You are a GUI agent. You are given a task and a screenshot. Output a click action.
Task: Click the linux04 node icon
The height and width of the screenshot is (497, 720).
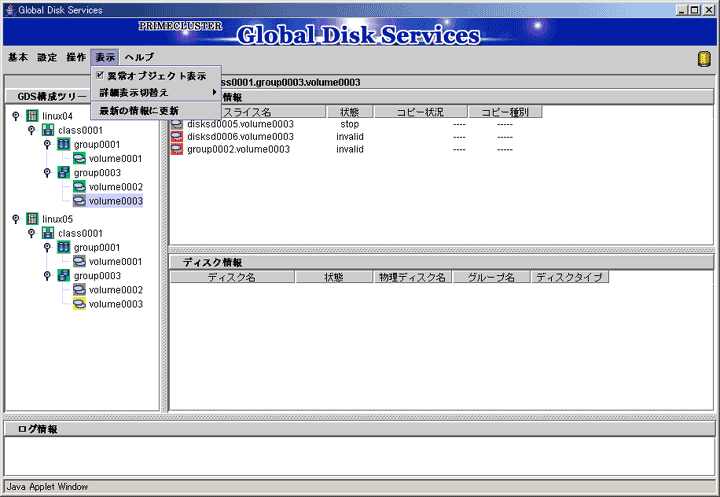click(32, 116)
